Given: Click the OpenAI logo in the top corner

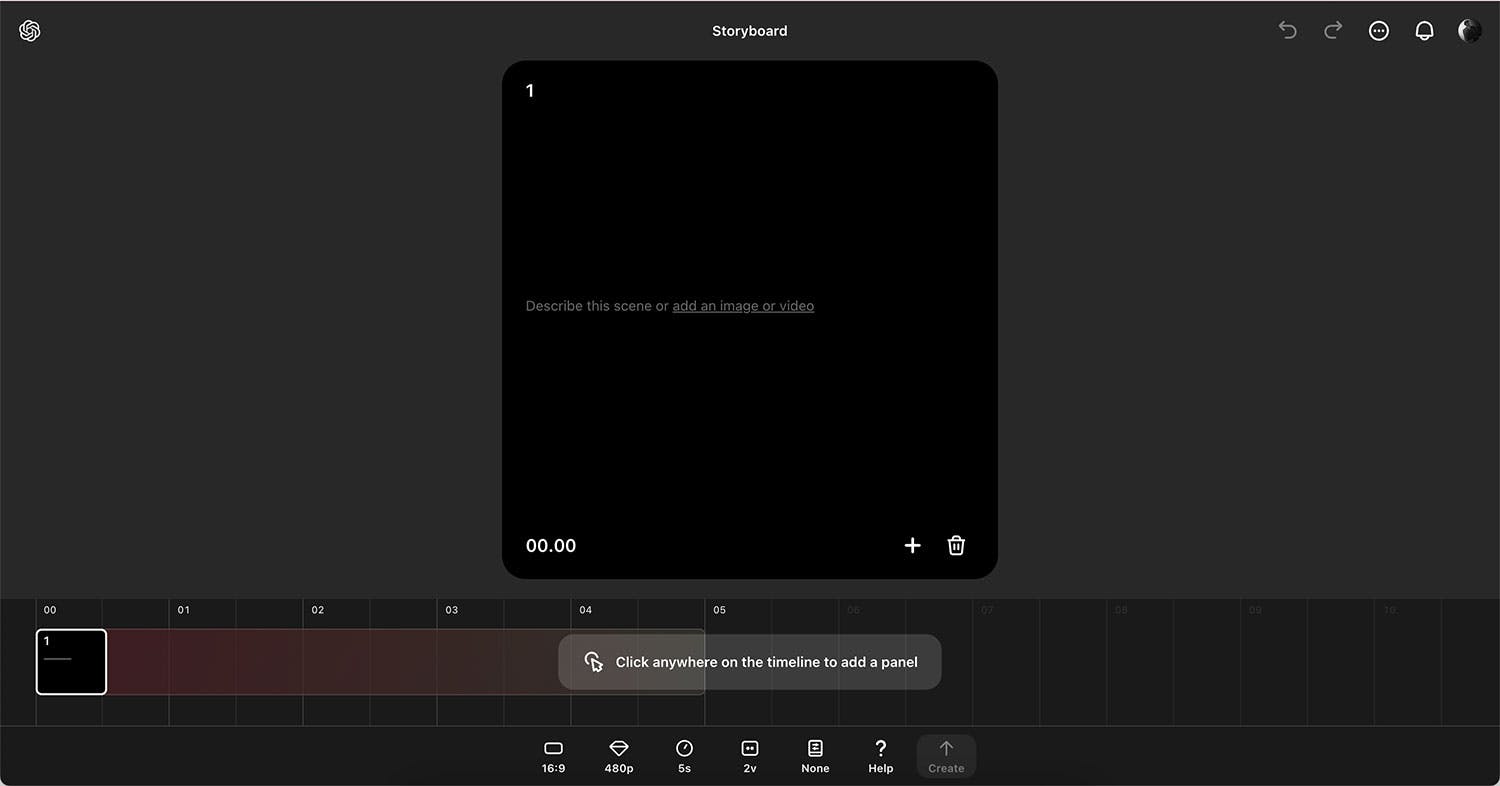Looking at the screenshot, I should [29, 30].
